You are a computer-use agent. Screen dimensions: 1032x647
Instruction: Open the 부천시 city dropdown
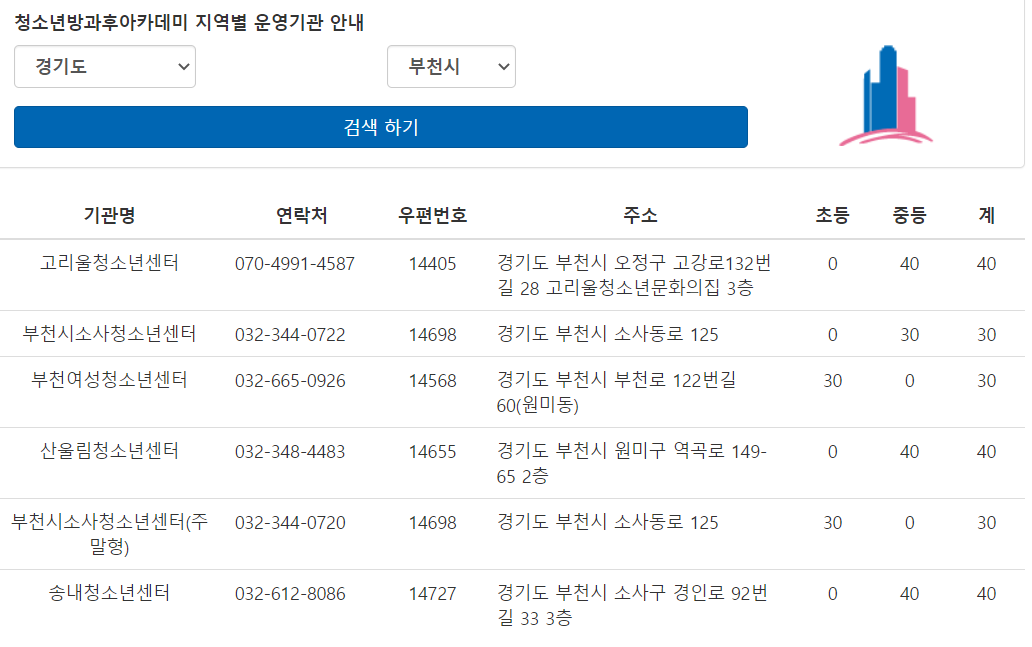pos(451,66)
